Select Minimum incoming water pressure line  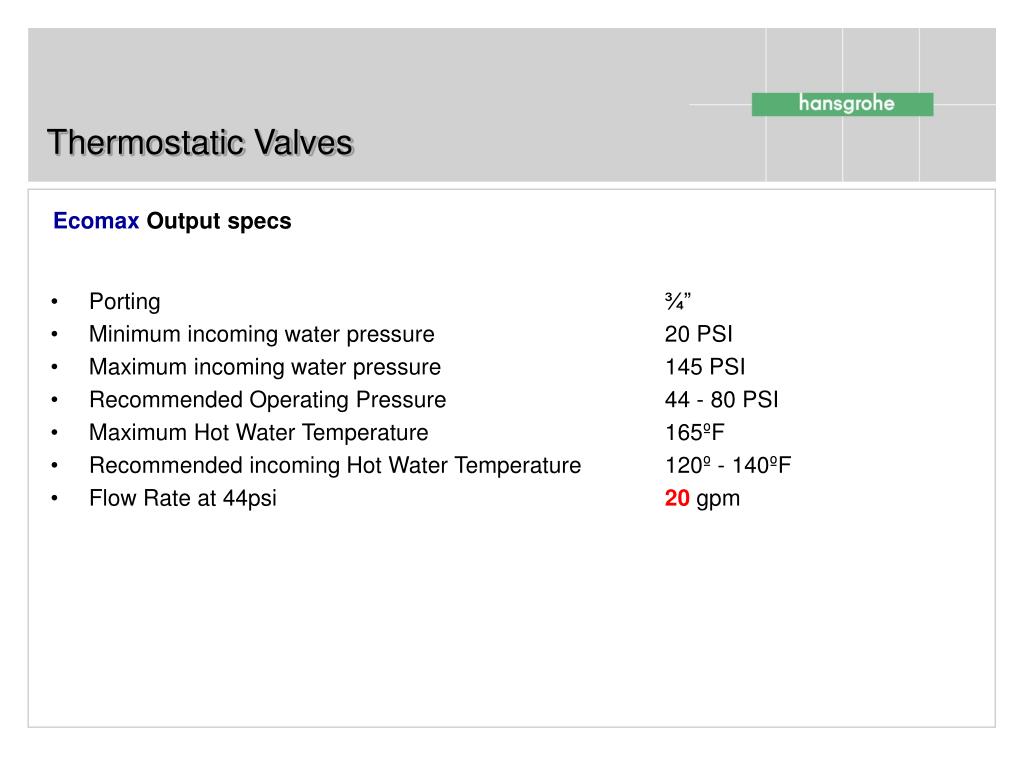tap(262, 334)
